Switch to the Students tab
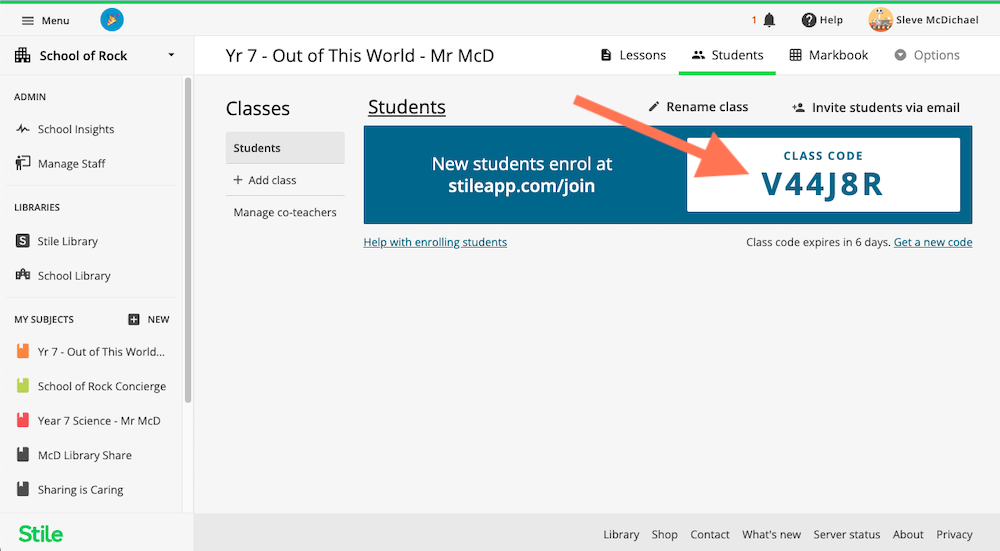 coord(728,55)
